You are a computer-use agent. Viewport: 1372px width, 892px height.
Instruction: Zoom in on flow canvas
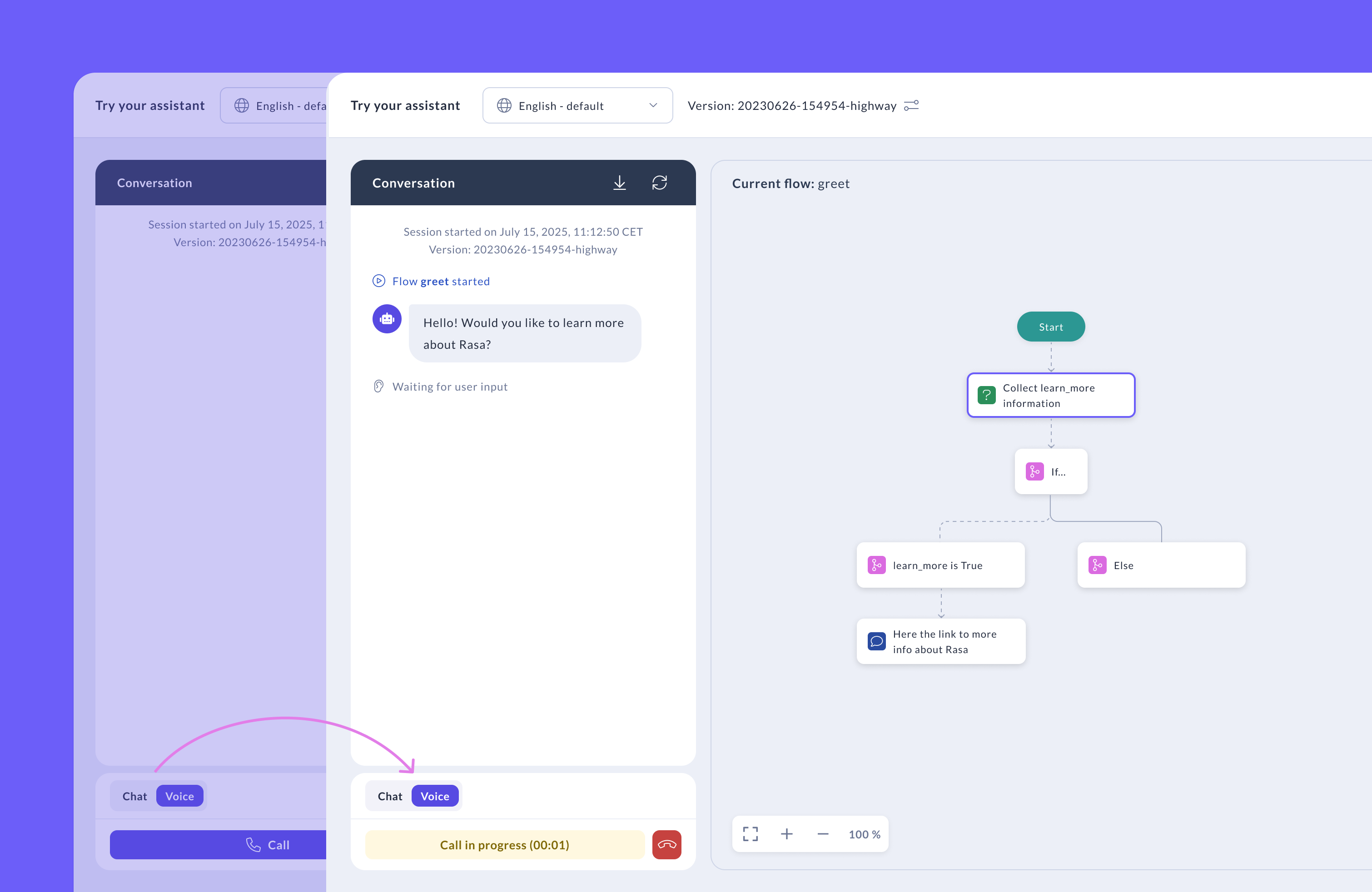tap(786, 834)
